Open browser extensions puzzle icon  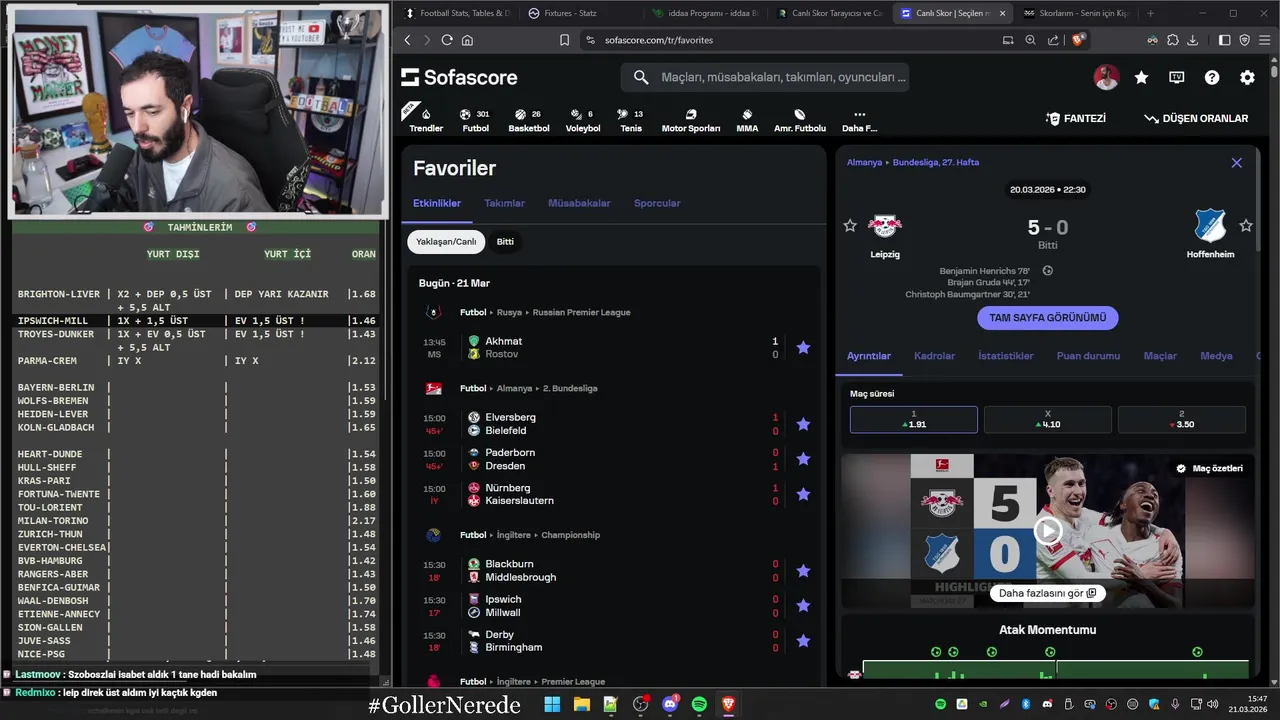point(1173,40)
